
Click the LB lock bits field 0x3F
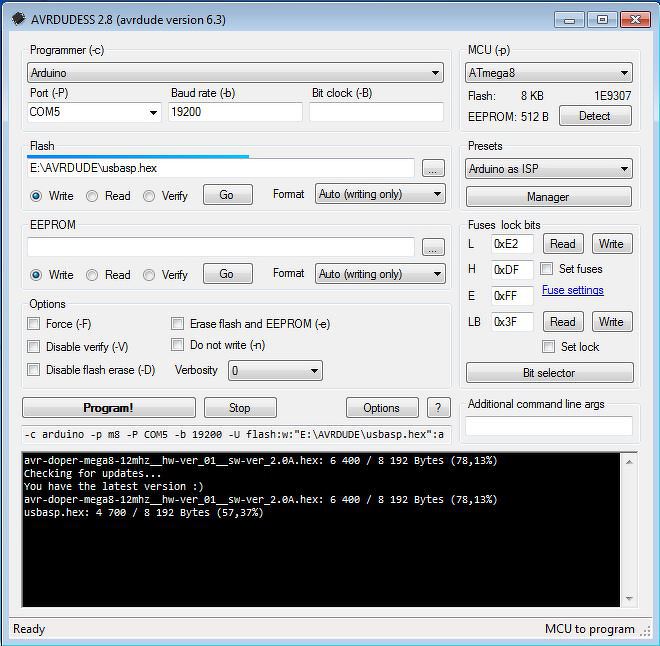point(512,322)
